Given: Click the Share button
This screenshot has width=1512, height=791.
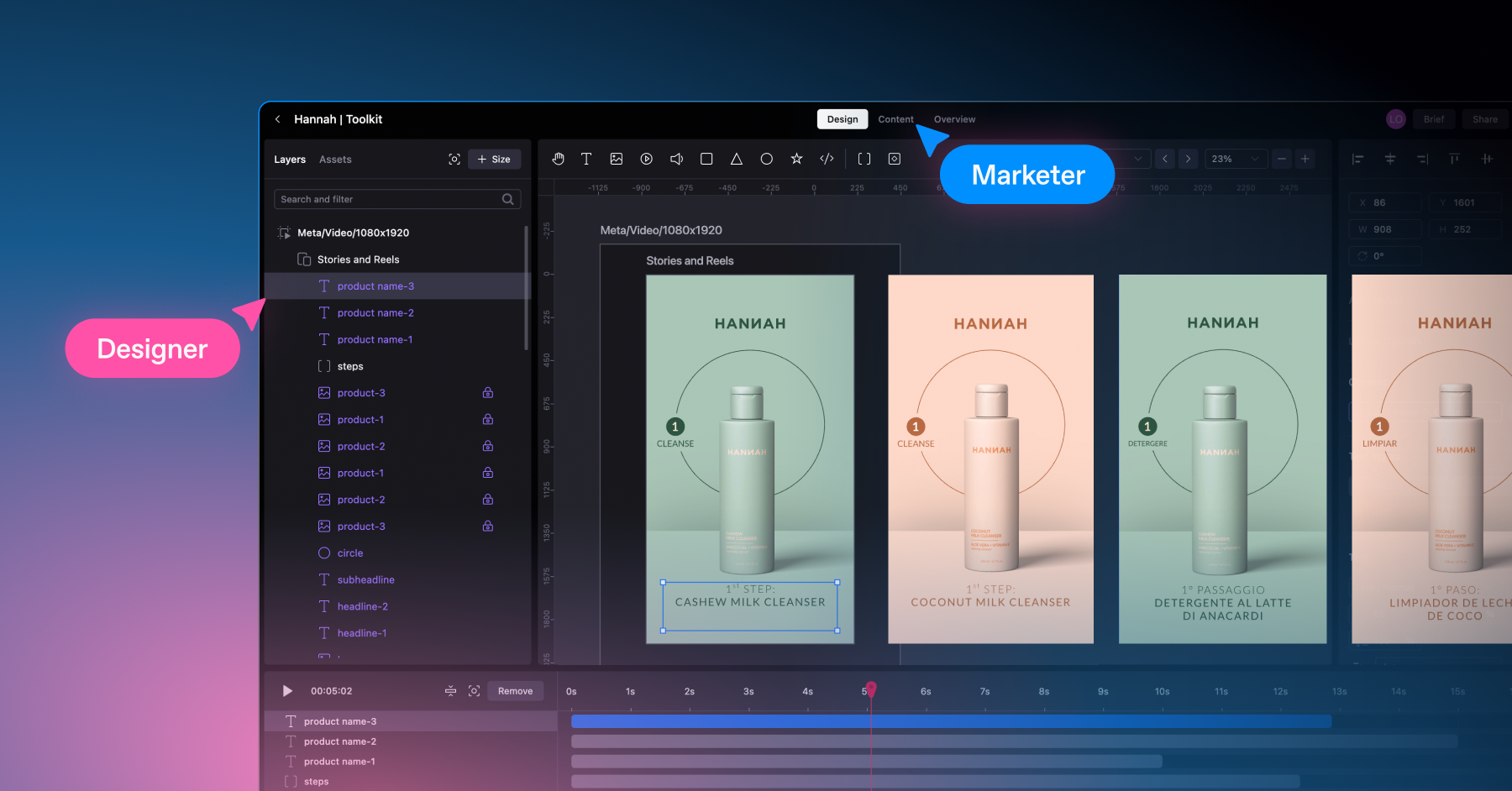Looking at the screenshot, I should [x=1484, y=118].
